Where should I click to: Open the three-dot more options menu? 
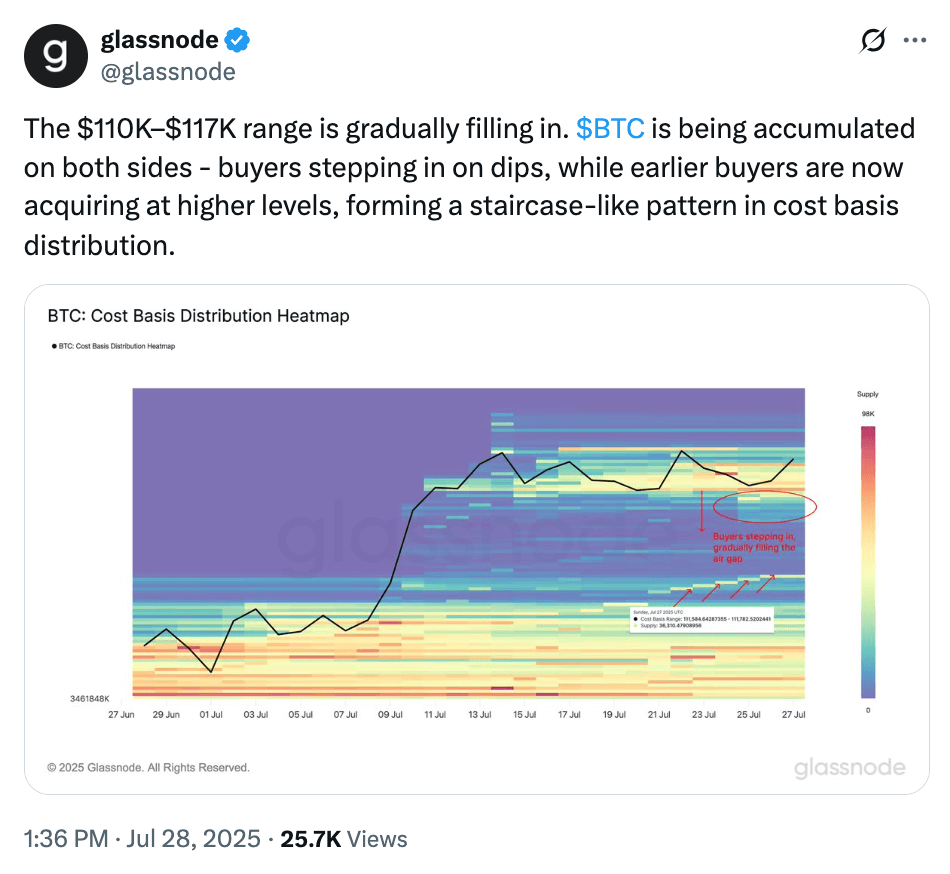[914, 41]
